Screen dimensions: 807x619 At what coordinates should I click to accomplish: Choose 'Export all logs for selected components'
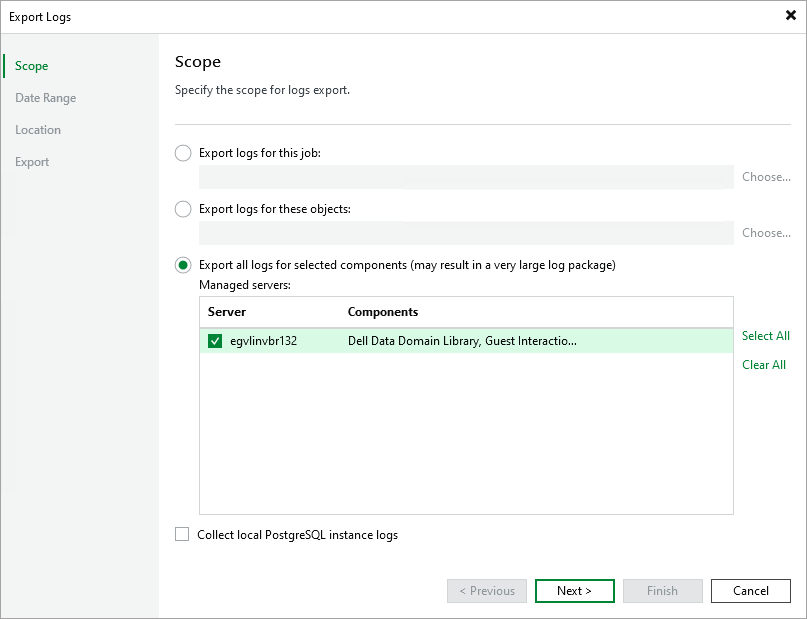pos(183,265)
